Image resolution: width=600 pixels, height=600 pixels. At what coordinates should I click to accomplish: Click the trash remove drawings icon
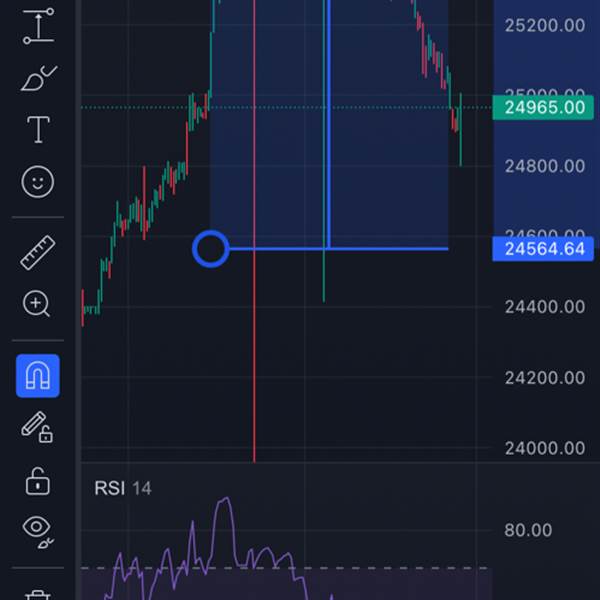pyautogui.click(x=38, y=595)
